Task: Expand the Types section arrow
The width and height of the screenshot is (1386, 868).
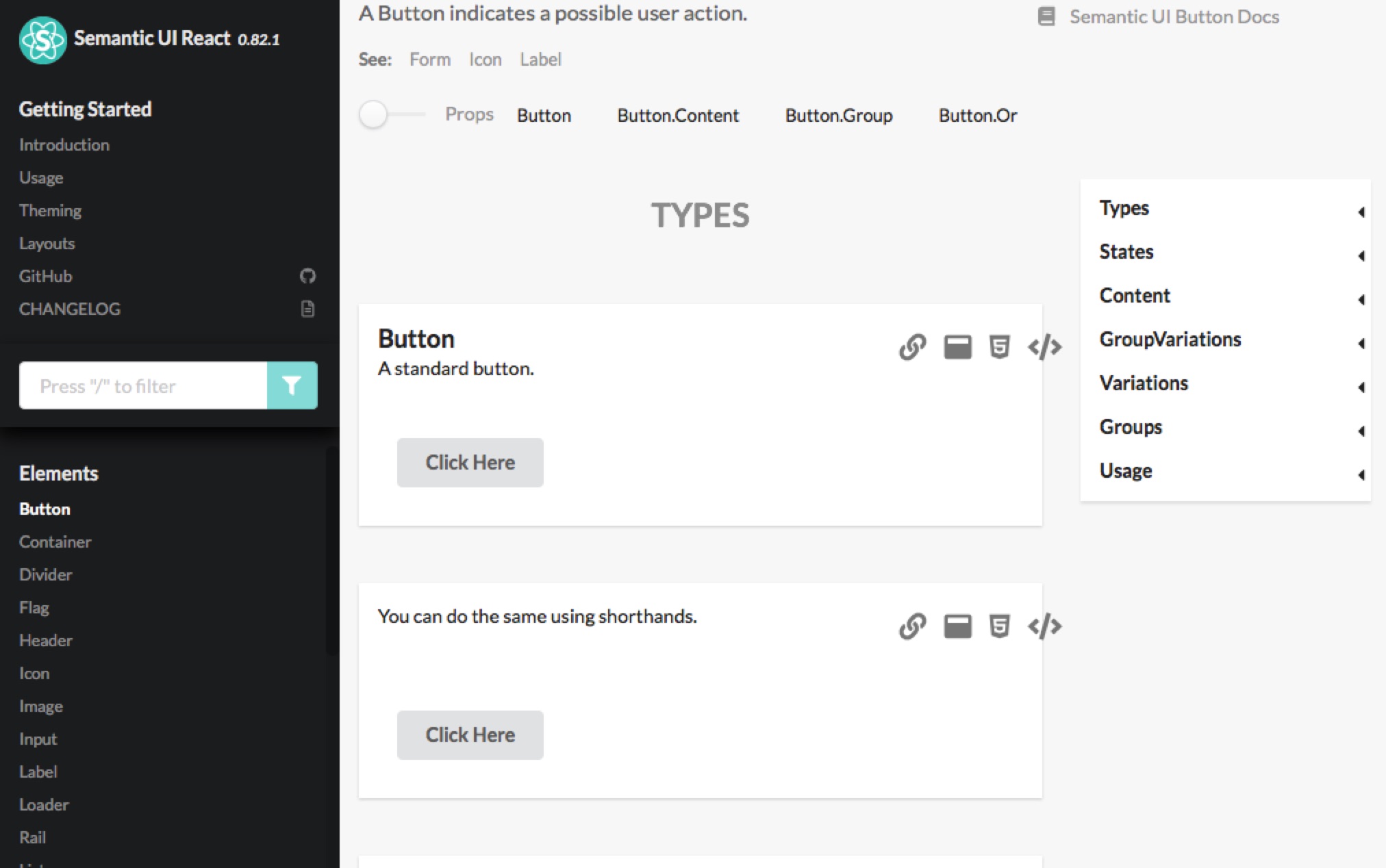Action: coord(1361,212)
